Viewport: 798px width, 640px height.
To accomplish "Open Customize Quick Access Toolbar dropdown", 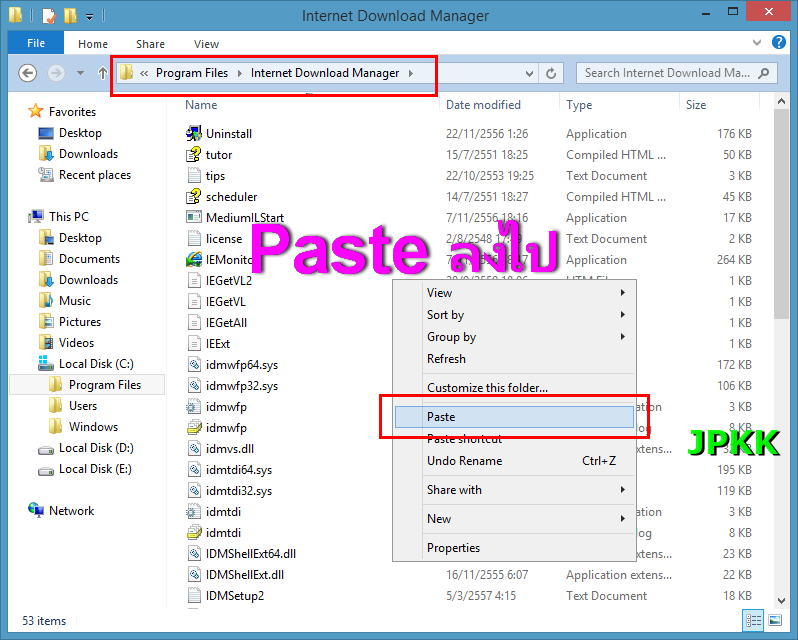I will coord(90,17).
